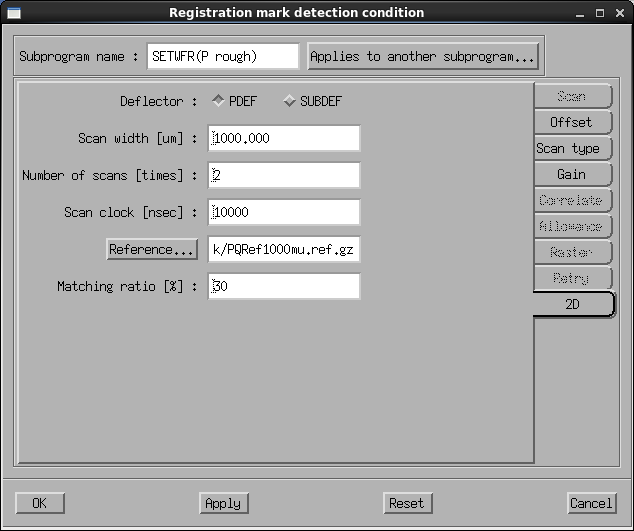Switch to the Offset tab
634x531 pixels.
(x=571, y=122)
